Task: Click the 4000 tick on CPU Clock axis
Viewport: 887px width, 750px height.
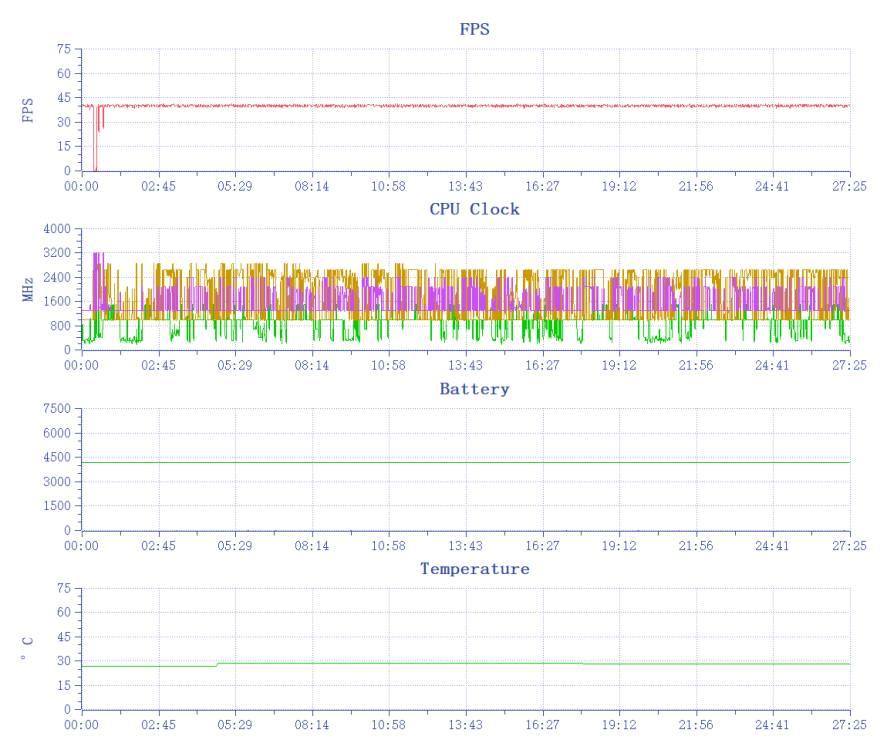Action: click(x=56, y=229)
